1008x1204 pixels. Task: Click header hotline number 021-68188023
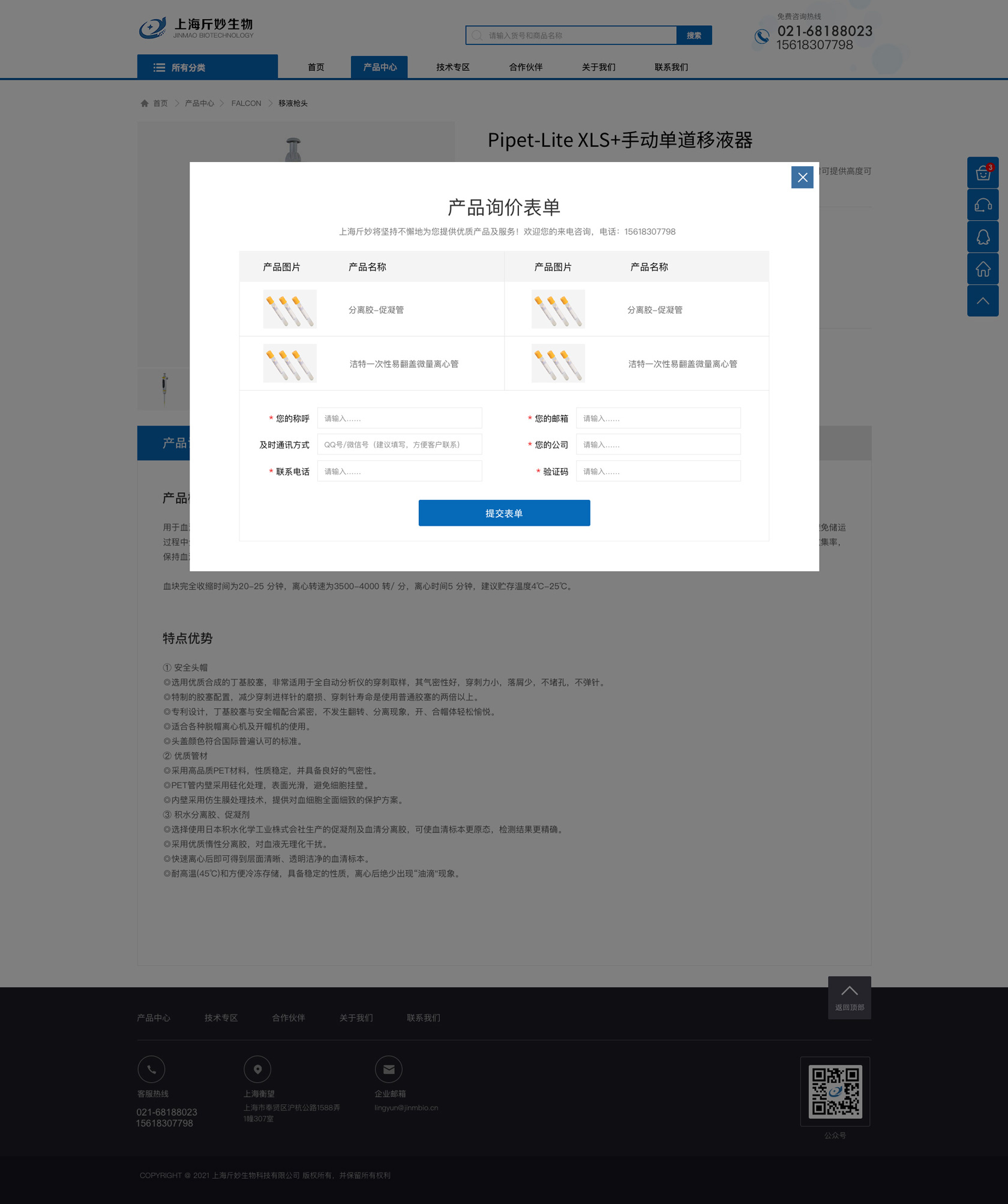coord(825,31)
